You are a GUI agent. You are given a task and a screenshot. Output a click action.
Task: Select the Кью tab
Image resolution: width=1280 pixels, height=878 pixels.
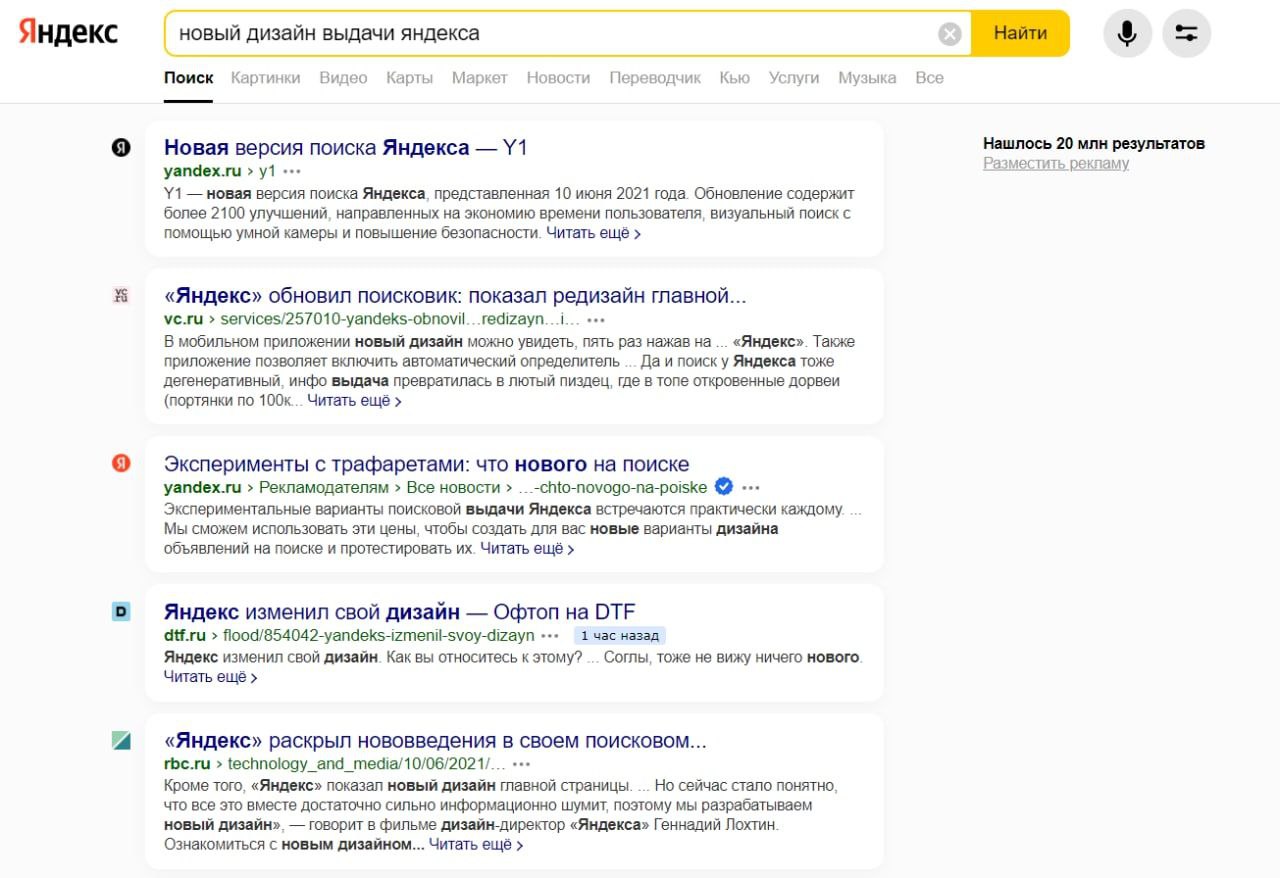[x=734, y=78]
